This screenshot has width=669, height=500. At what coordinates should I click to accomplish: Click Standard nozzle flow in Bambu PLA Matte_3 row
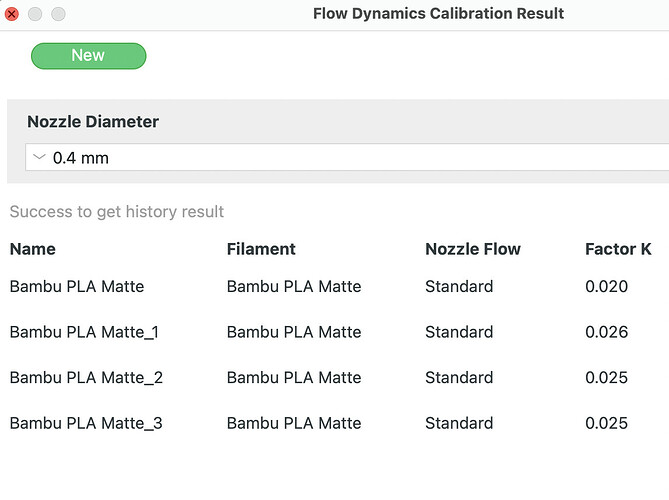pyautogui.click(x=459, y=423)
